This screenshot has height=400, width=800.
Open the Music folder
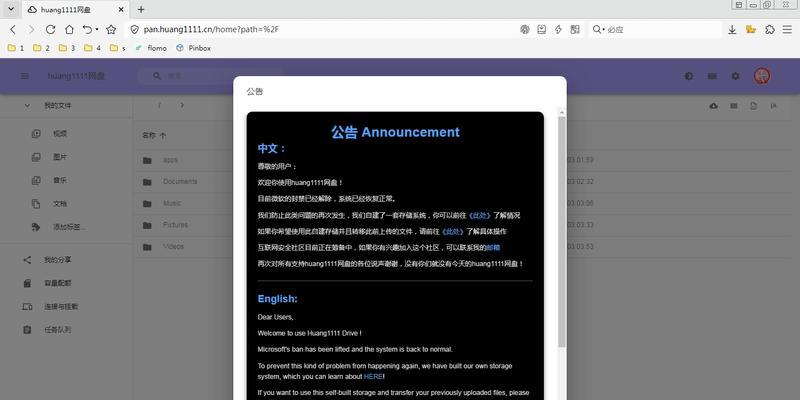pos(172,203)
